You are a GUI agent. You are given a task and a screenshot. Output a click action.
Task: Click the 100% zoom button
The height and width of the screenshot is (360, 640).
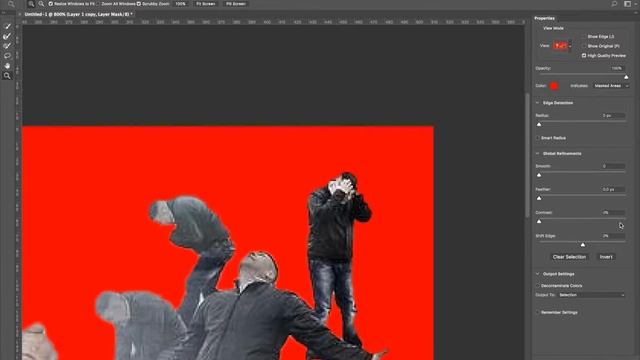180,4
